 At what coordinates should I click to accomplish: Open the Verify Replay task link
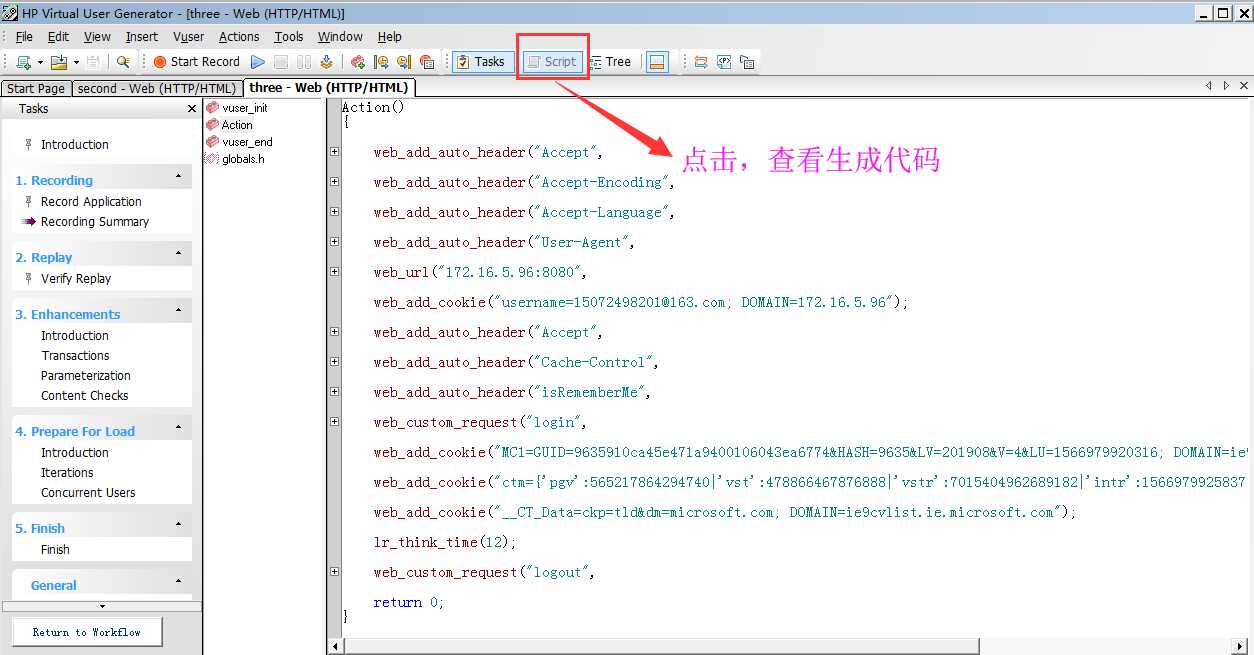point(76,279)
